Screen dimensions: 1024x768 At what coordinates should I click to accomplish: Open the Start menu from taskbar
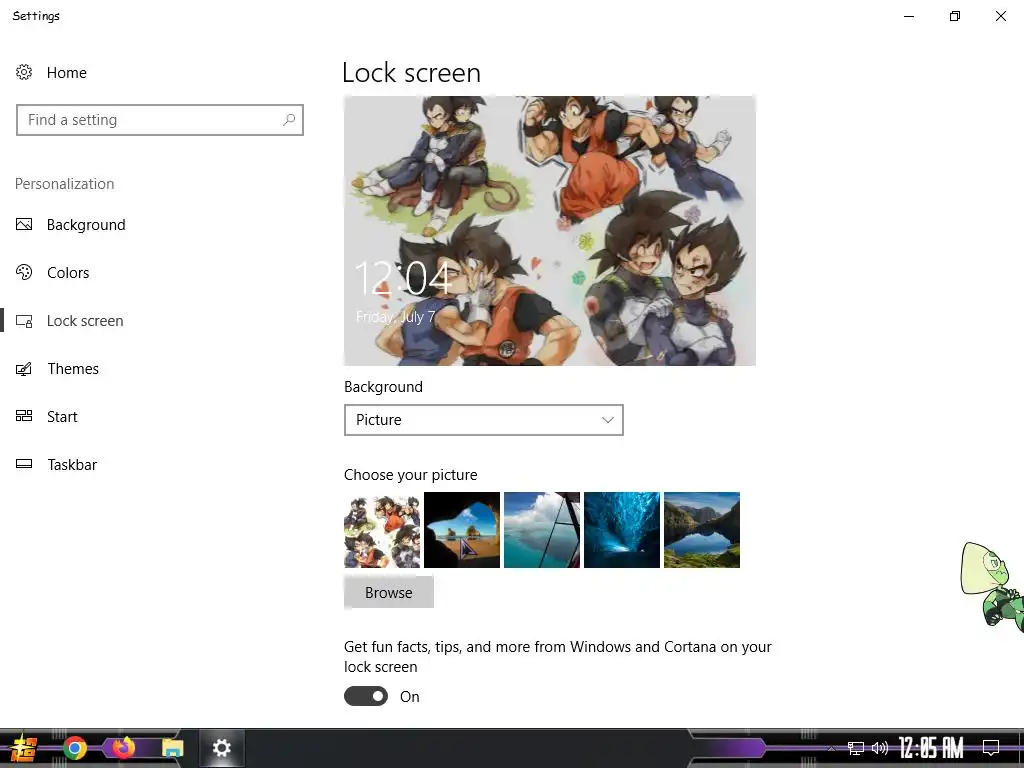[24, 748]
